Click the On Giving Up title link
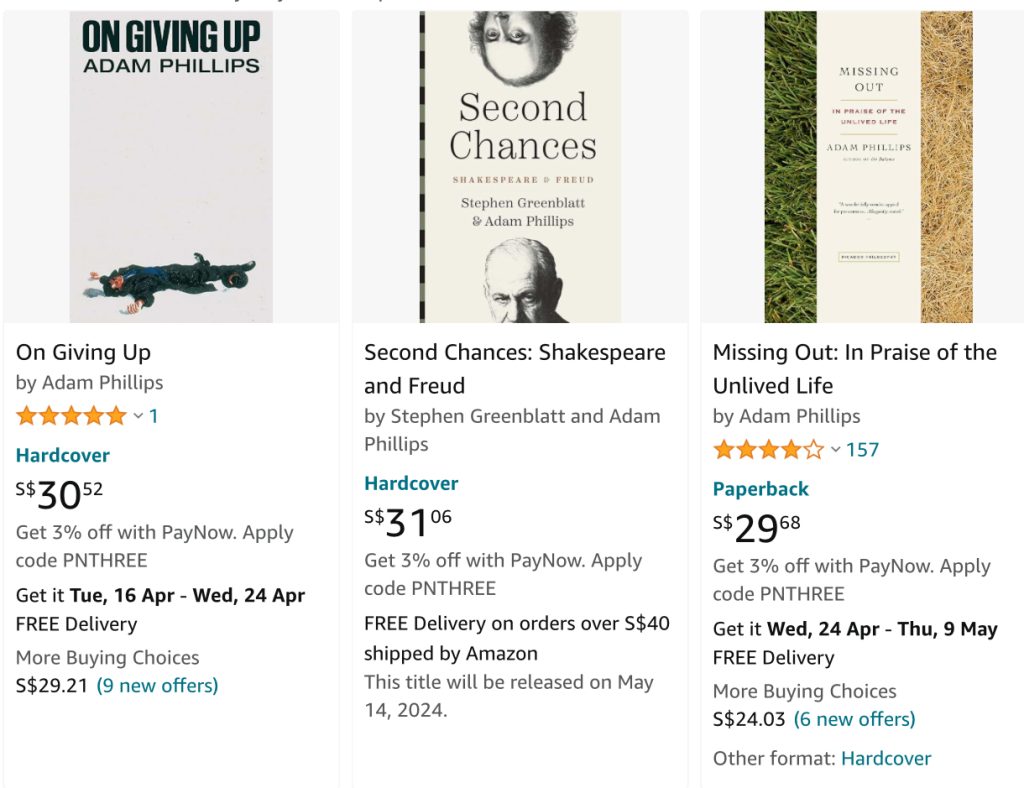Image resolution: width=1024 pixels, height=788 pixels. coord(84,352)
